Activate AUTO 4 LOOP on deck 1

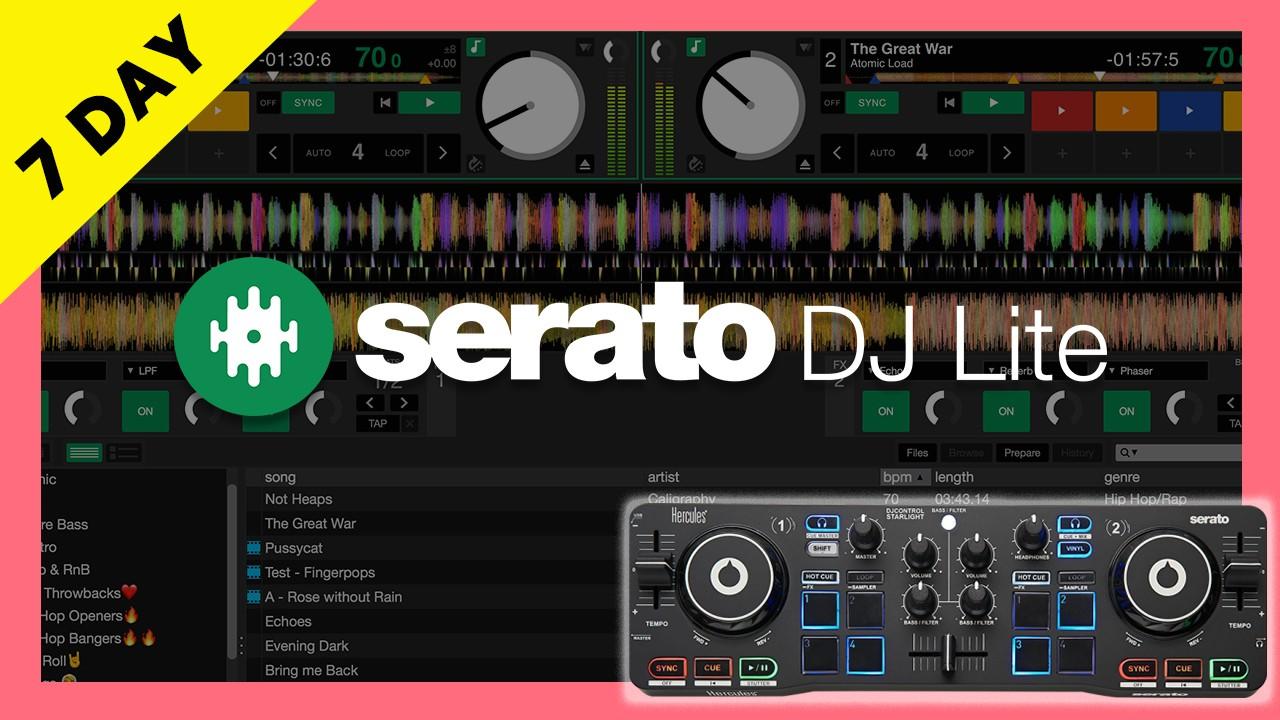click(358, 153)
